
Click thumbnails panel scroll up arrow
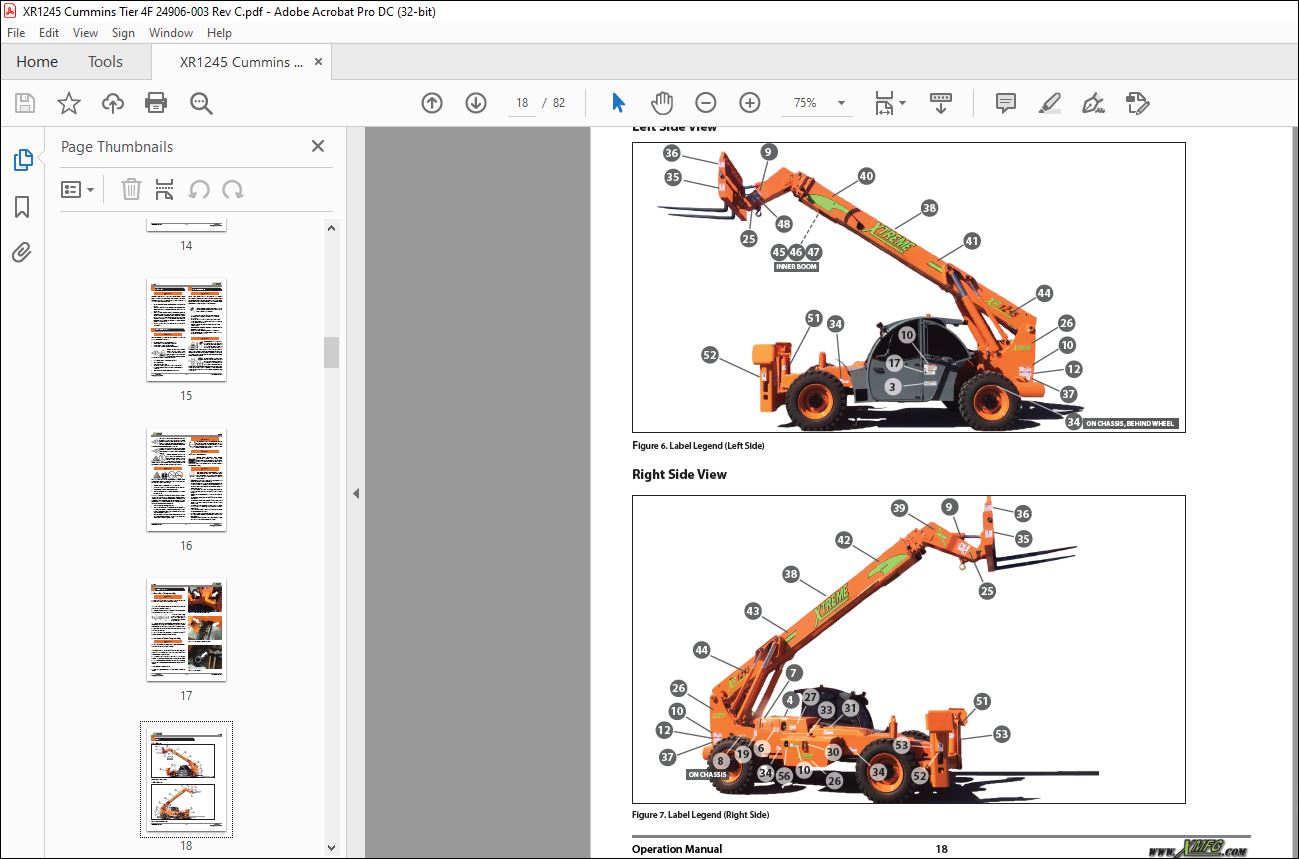pyautogui.click(x=332, y=228)
